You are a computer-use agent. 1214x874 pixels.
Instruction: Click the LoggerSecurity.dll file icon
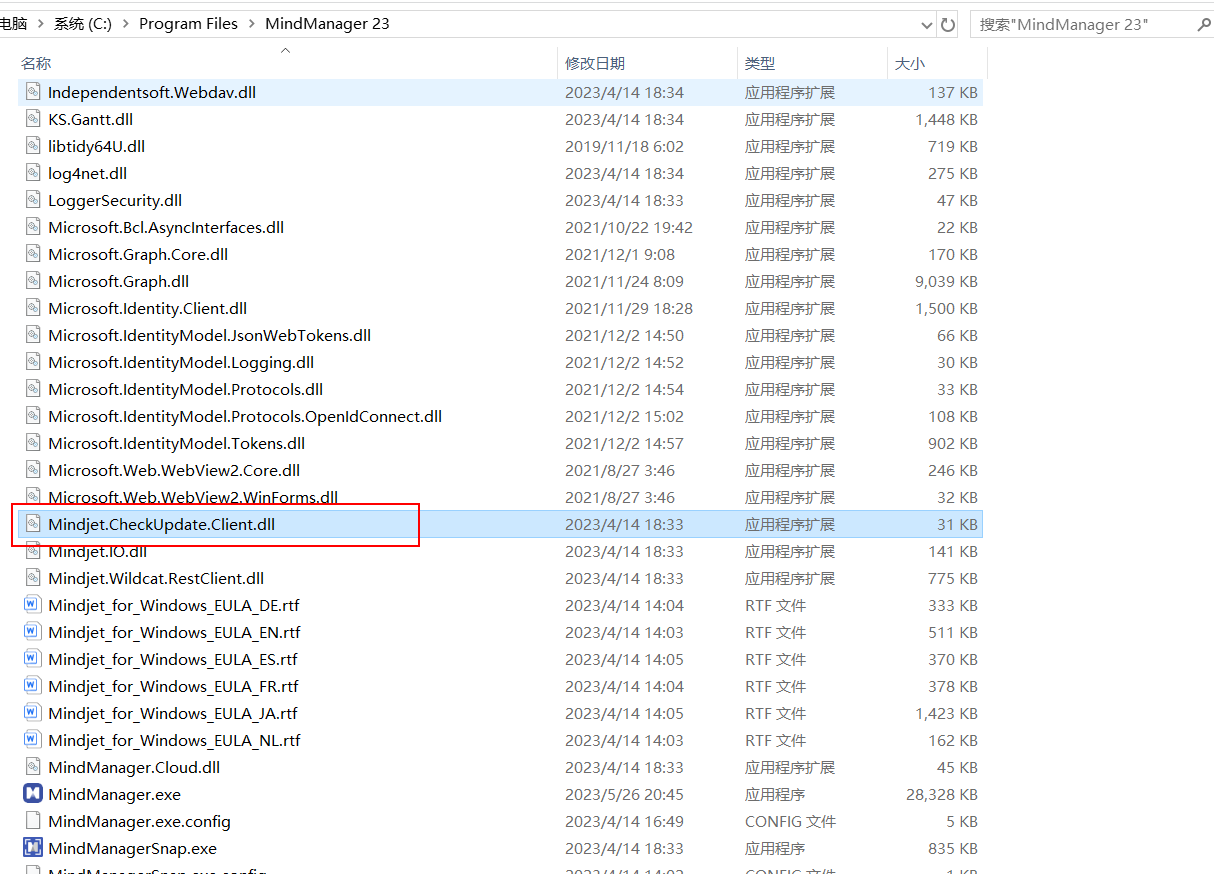click(33, 200)
